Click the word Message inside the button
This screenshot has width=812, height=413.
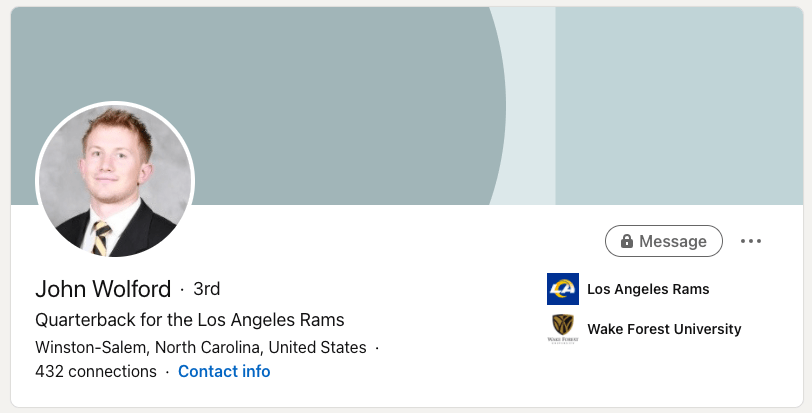pos(673,241)
